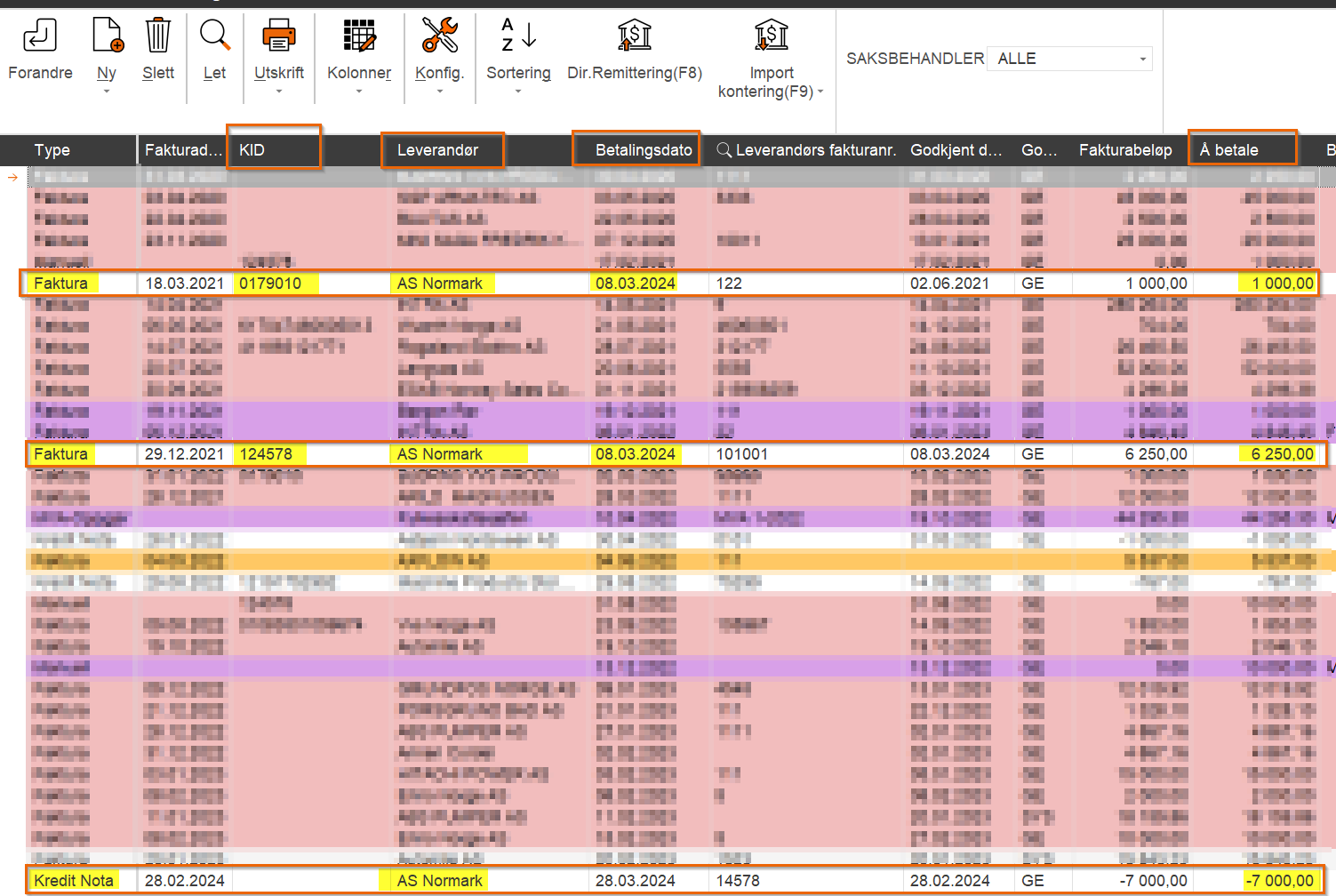
Task: Click the Slett trash icon
Action: point(158,35)
